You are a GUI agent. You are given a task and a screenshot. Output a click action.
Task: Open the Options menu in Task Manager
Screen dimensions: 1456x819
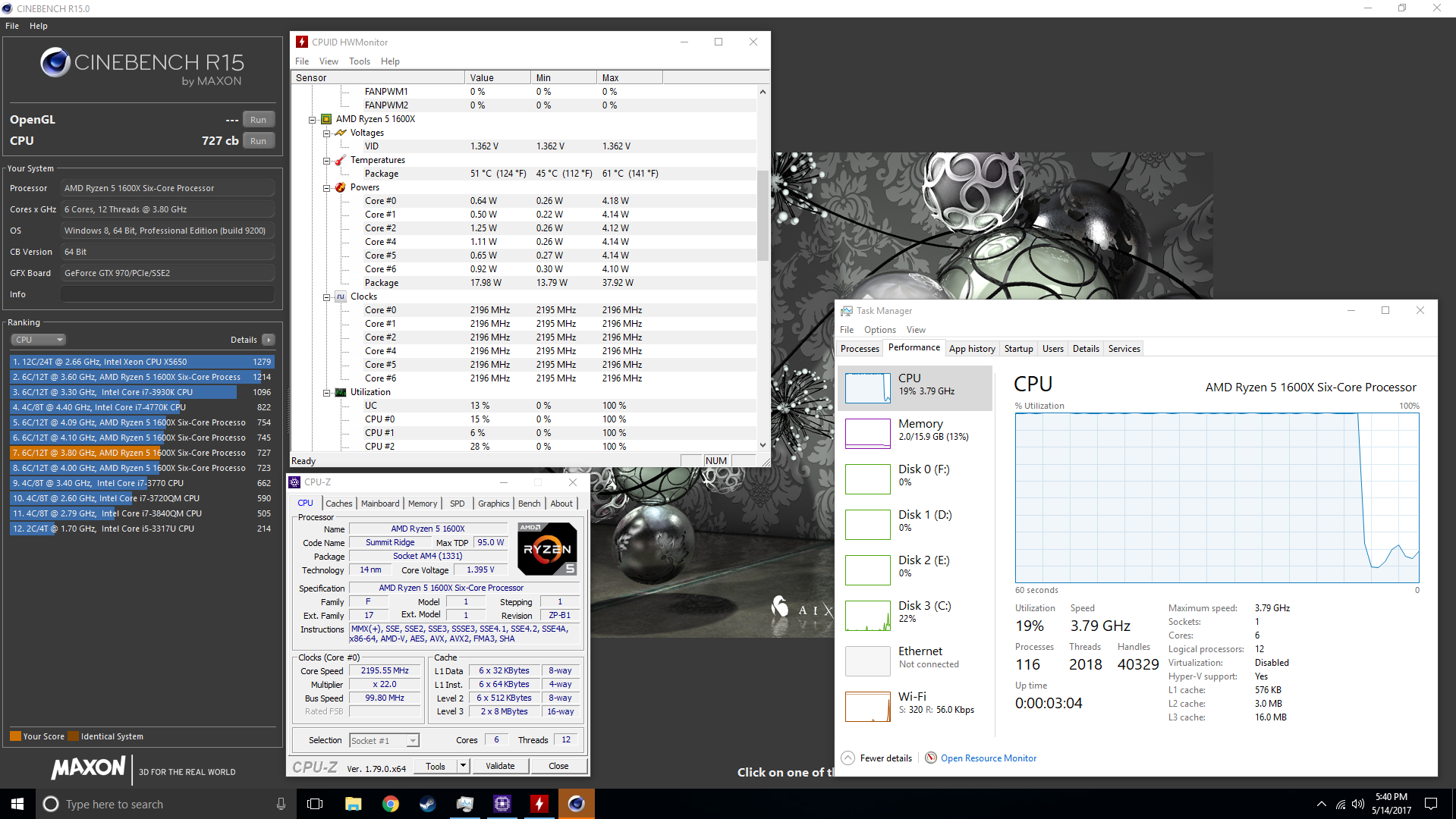(880, 330)
